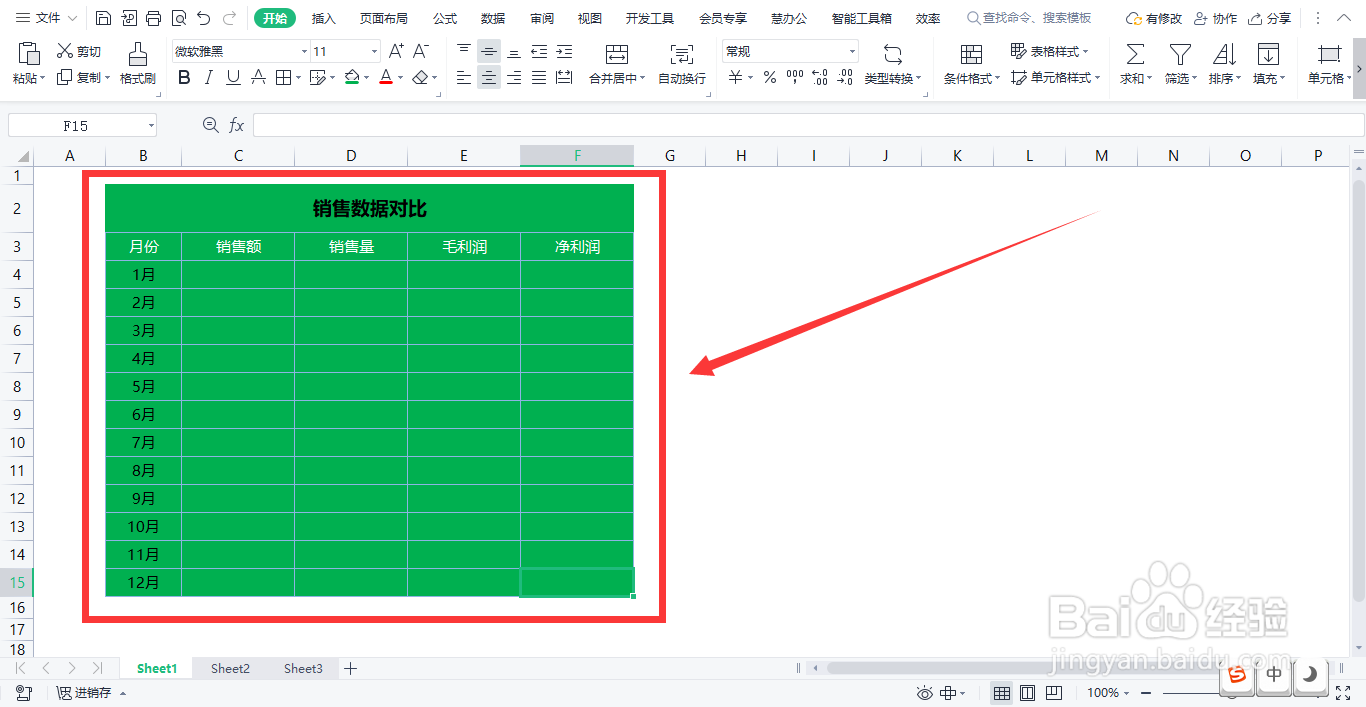Increase font size with A+ icon
1366x707 pixels.
click(x=396, y=51)
